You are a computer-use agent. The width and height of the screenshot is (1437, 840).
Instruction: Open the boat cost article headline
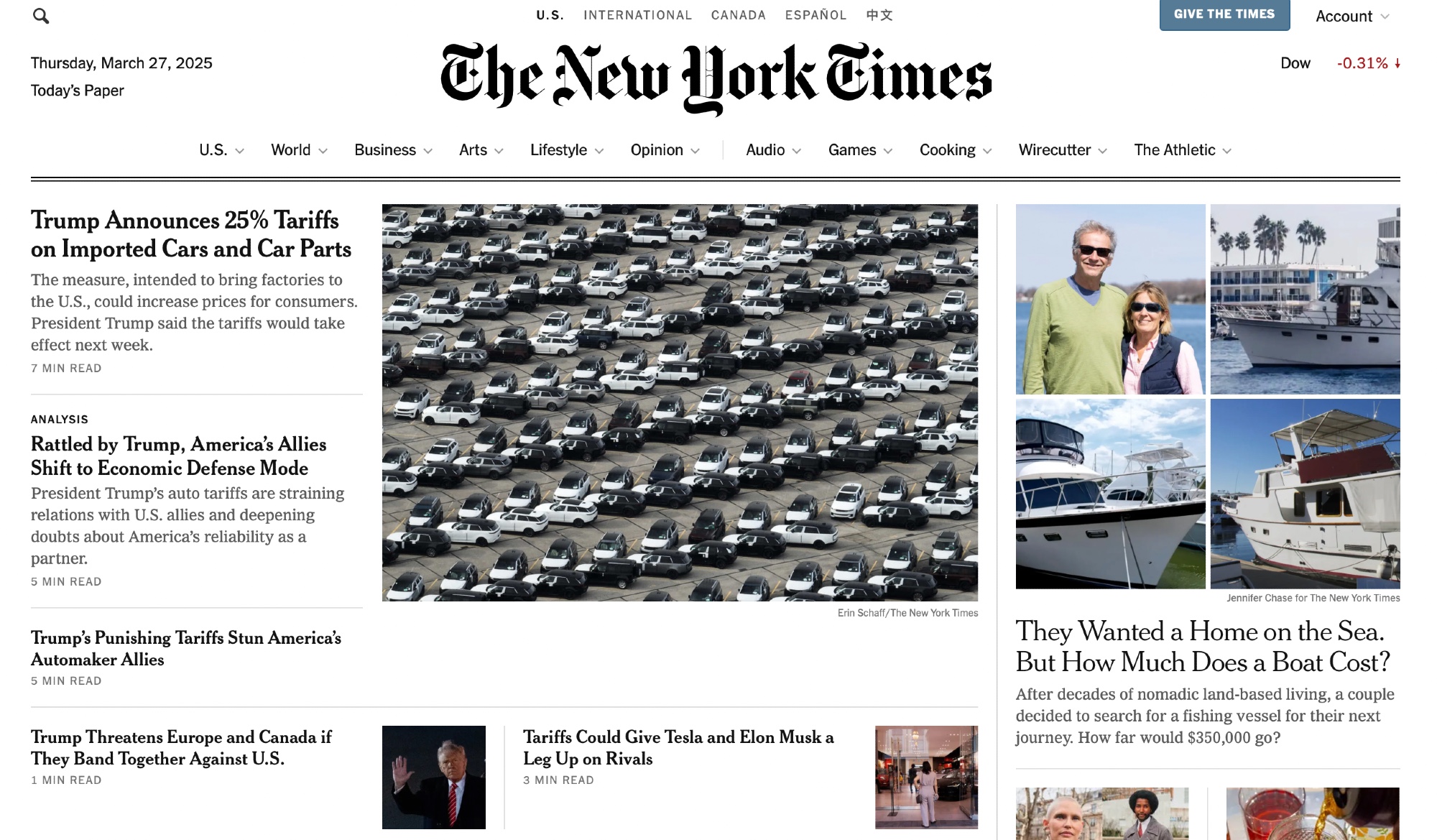click(1203, 647)
